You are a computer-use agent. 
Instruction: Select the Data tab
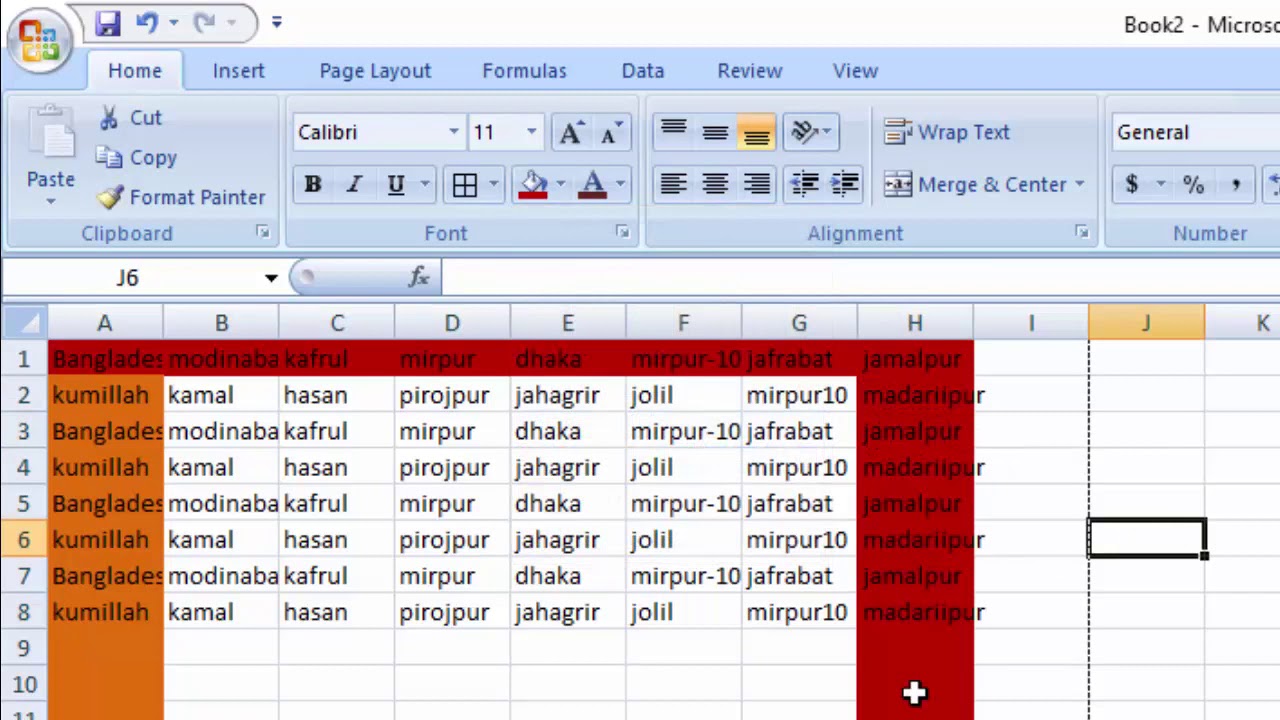point(643,71)
